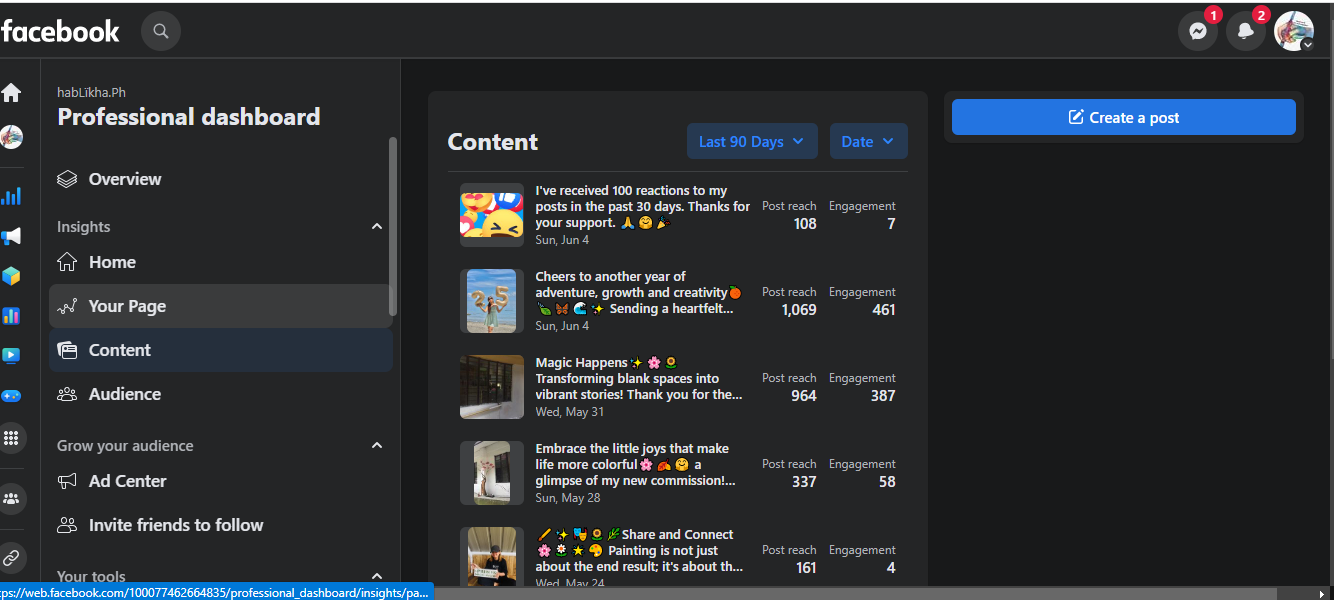Click the sidebar vertical scrollbar
1334x600 pixels.
393,227
